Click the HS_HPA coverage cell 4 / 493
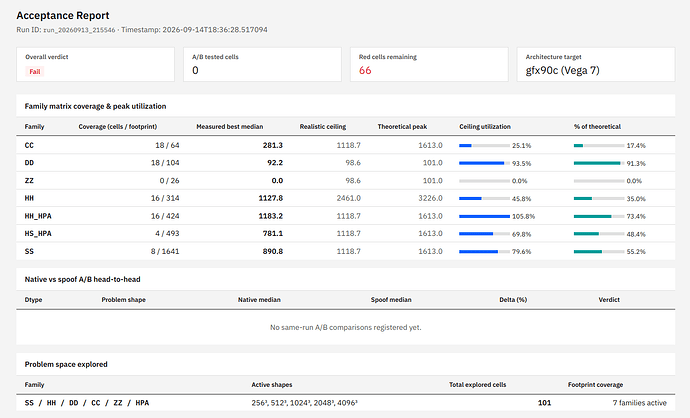This screenshot has width=690, height=418. (x=167, y=234)
